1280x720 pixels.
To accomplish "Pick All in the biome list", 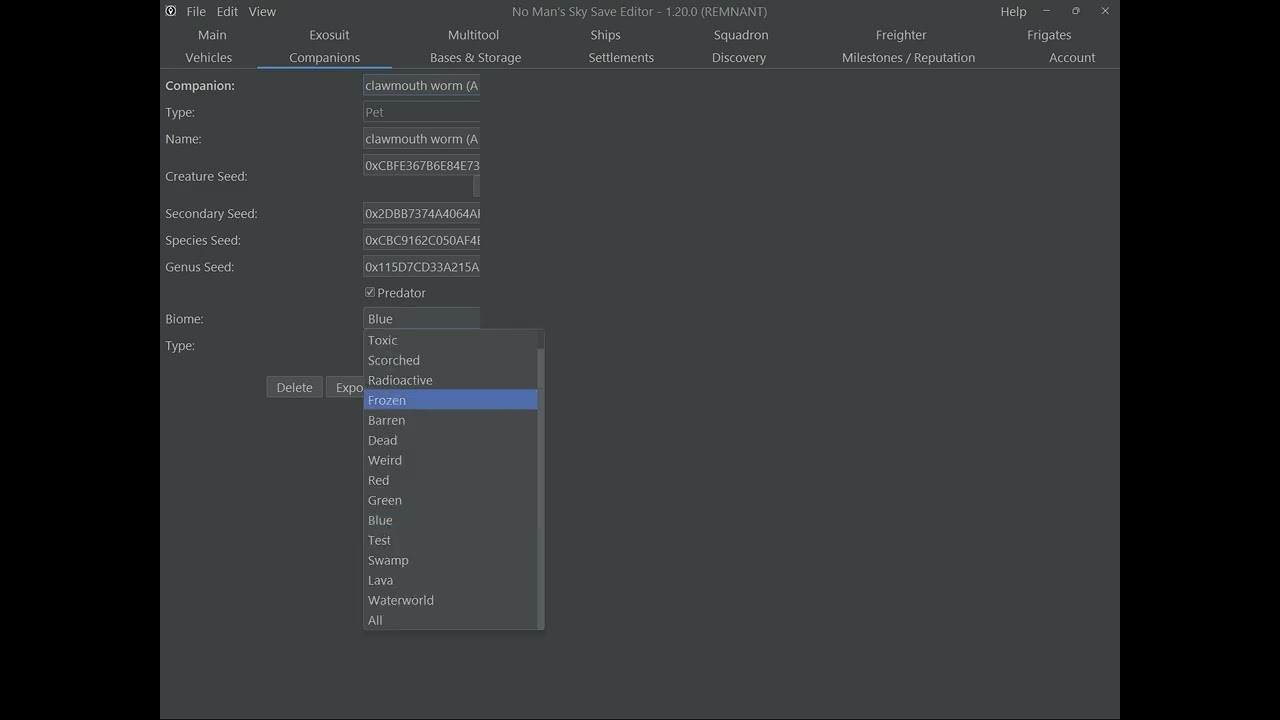I will (x=451, y=620).
